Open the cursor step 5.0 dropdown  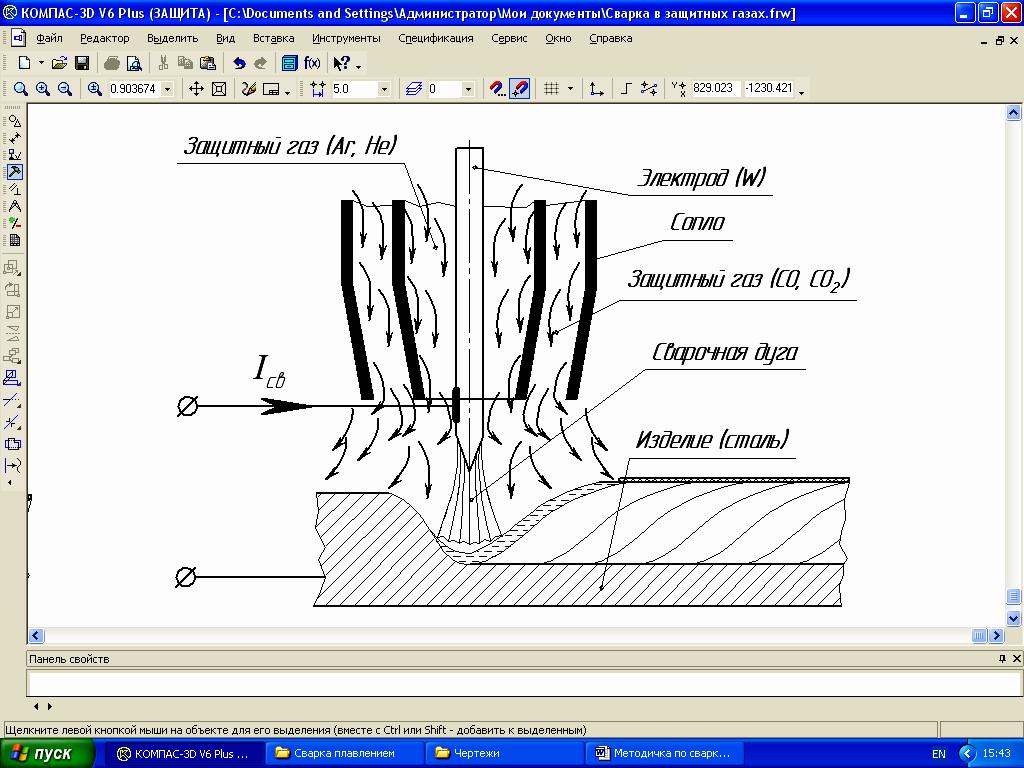[x=384, y=89]
